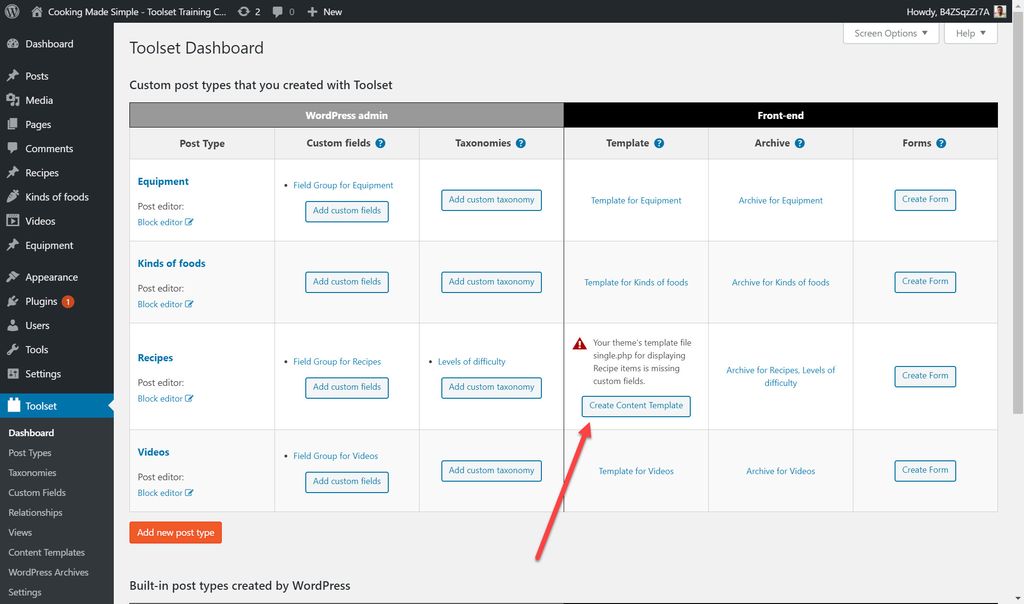
Task: Open the Template for Equipment link
Action: click(x=636, y=200)
